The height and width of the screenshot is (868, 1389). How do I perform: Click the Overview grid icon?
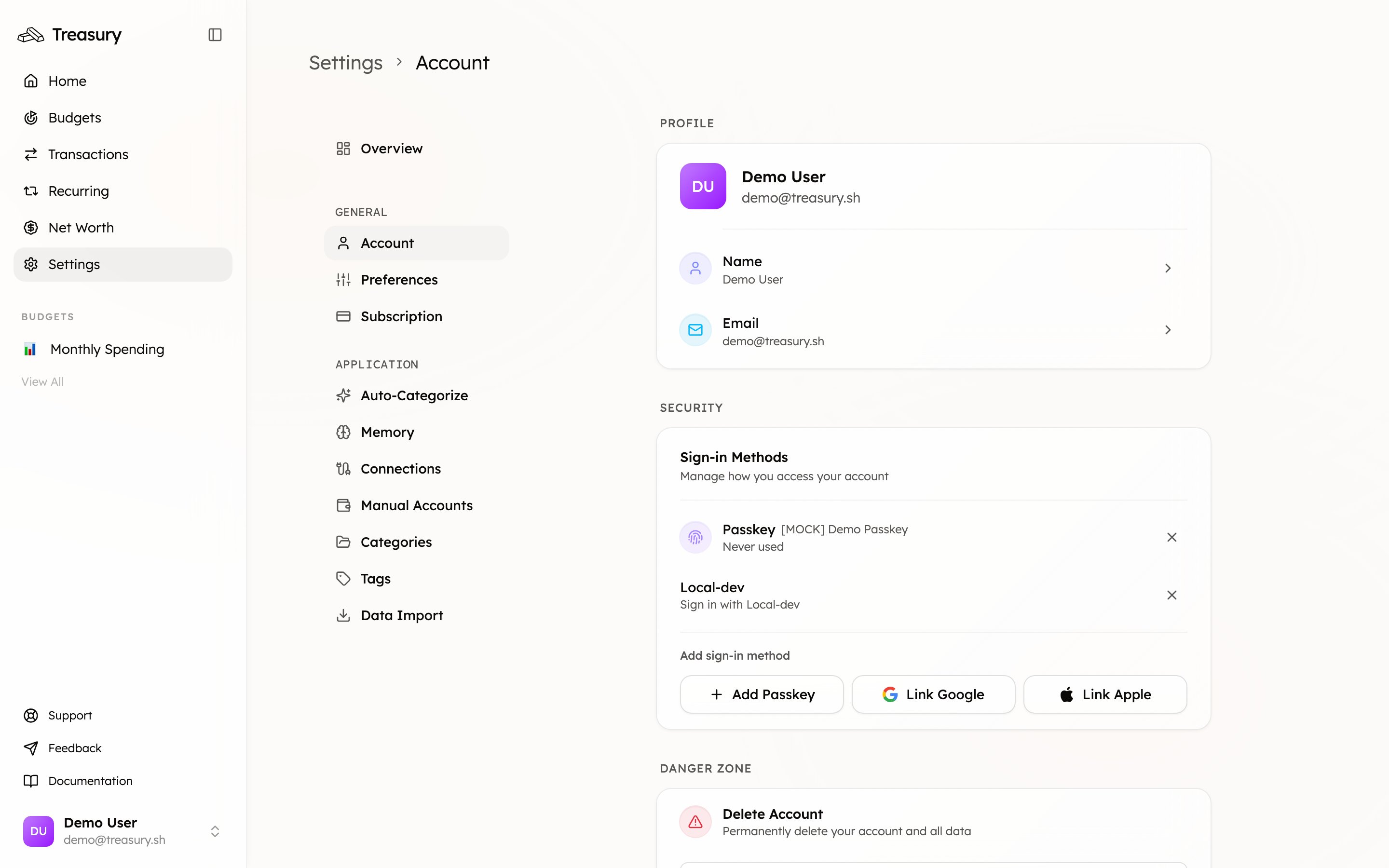coord(343,149)
